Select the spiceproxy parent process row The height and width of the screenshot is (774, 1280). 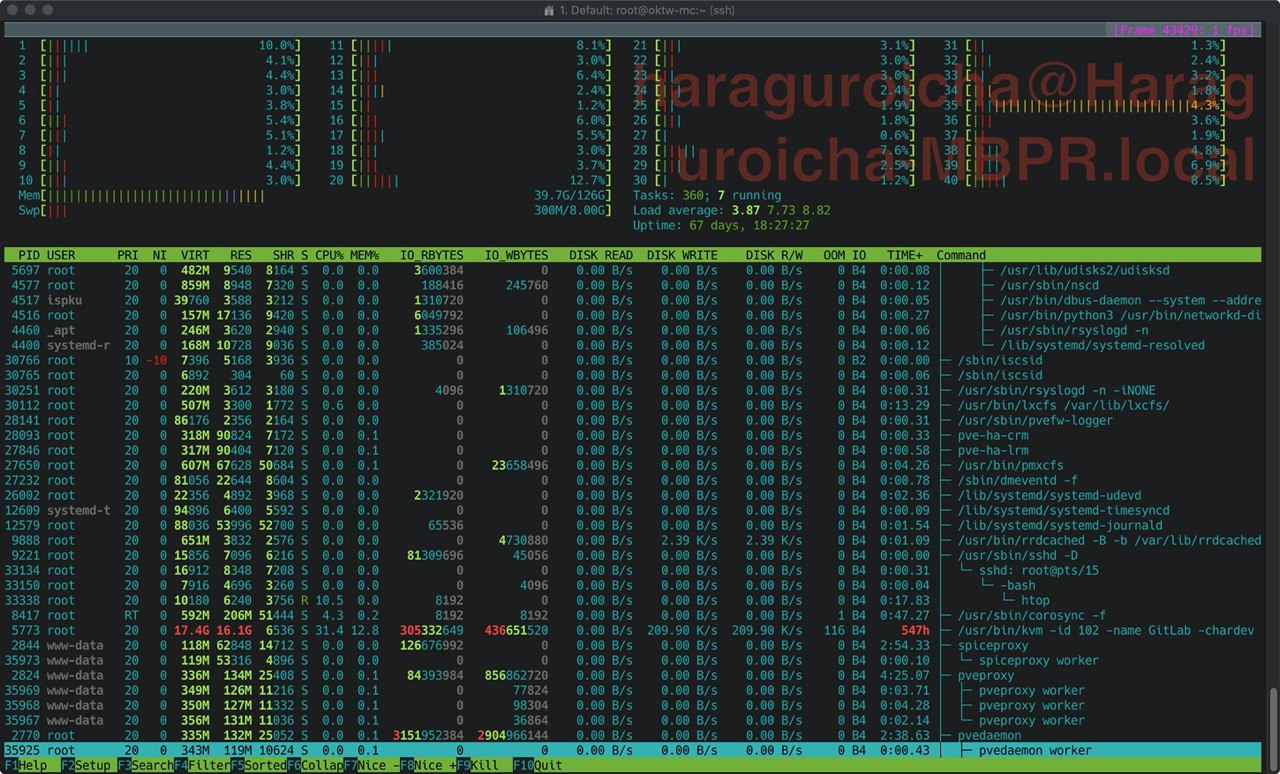(633, 645)
